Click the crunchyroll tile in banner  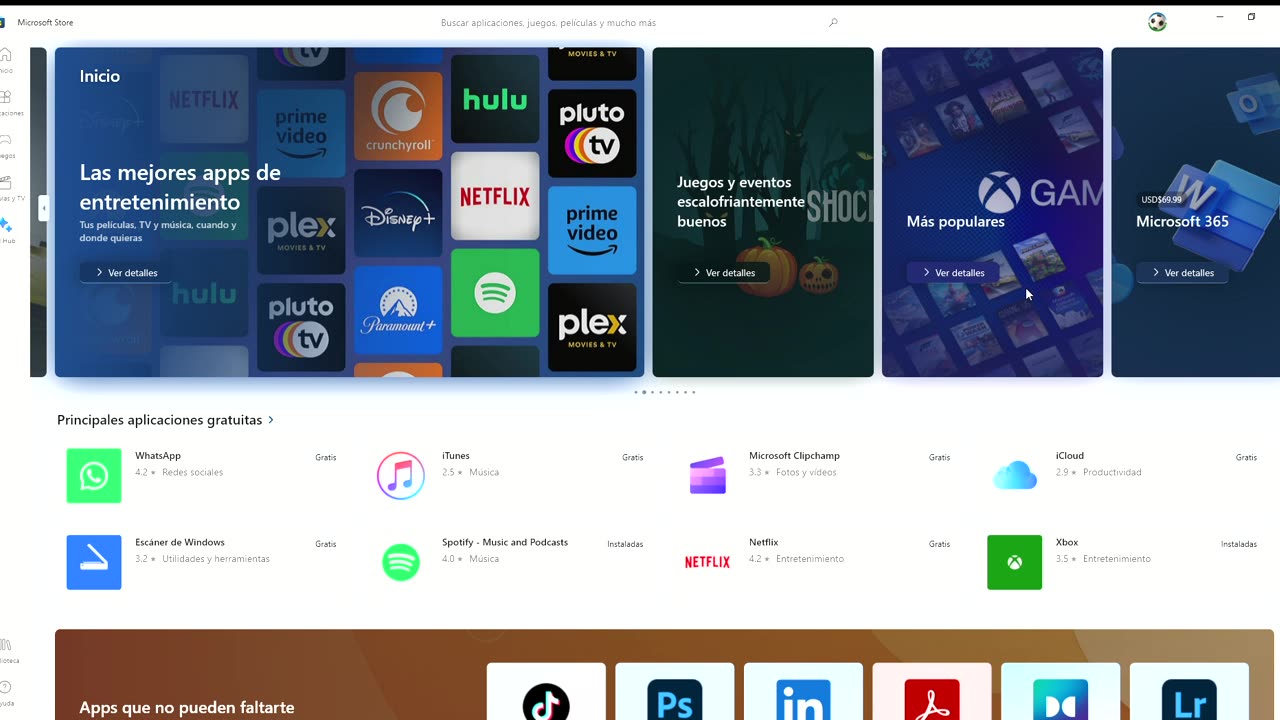click(398, 116)
